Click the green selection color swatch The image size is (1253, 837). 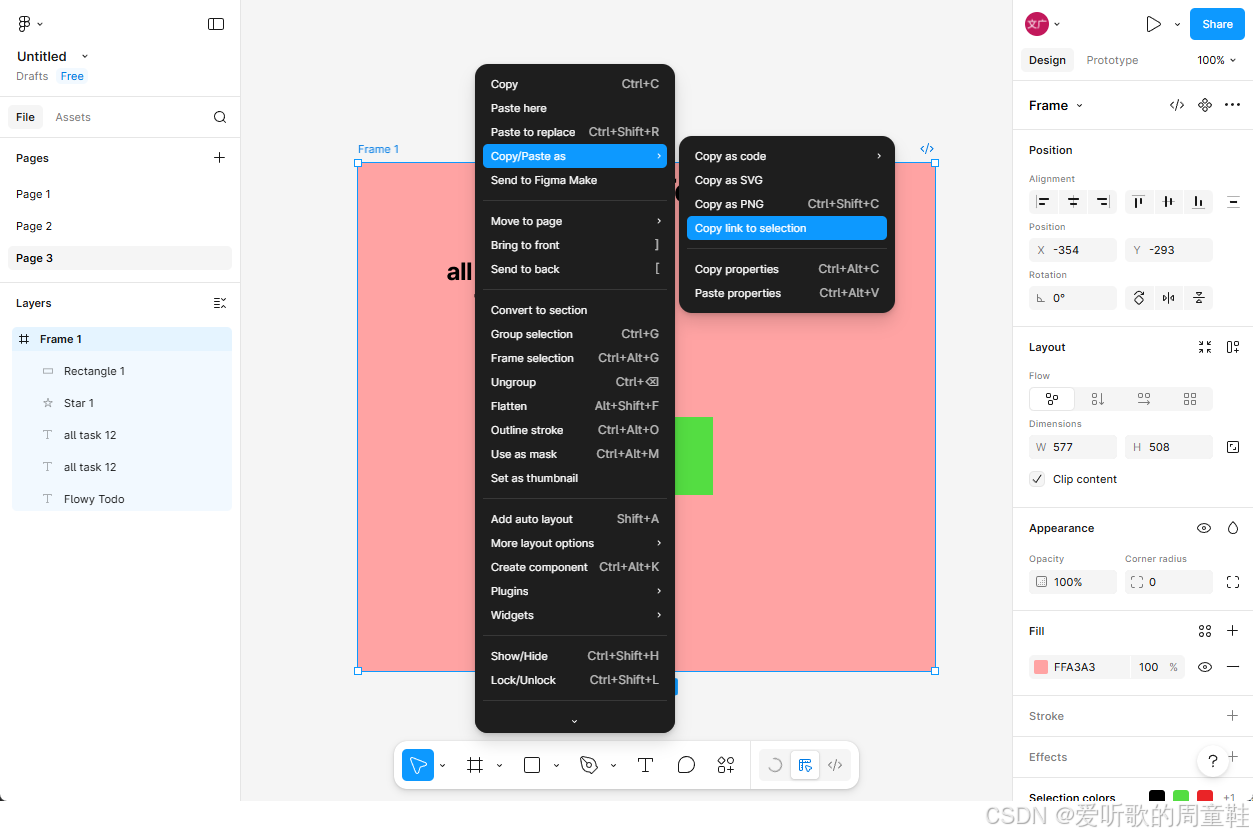pyautogui.click(x=1181, y=796)
